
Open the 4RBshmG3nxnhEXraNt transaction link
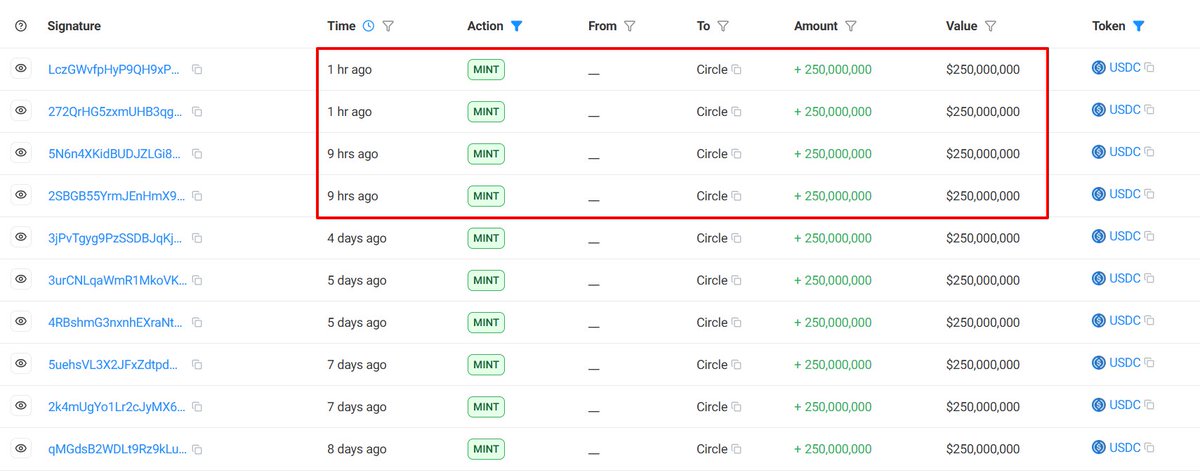point(114,322)
